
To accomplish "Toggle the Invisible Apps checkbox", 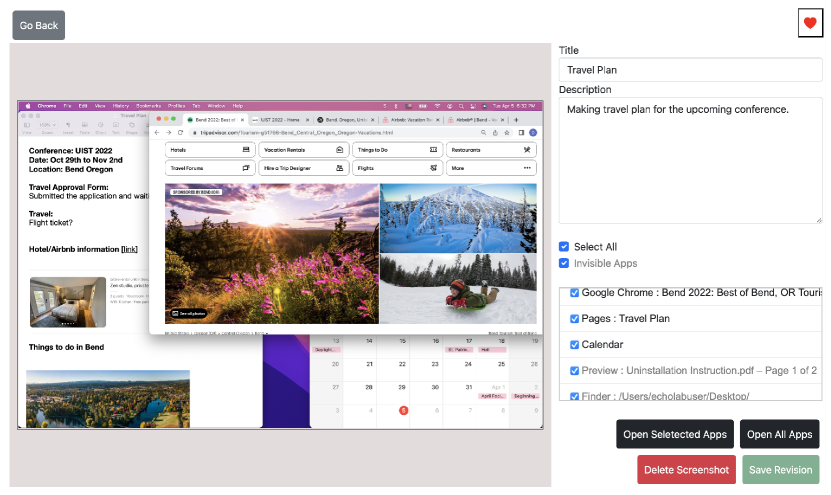I will [564, 263].
